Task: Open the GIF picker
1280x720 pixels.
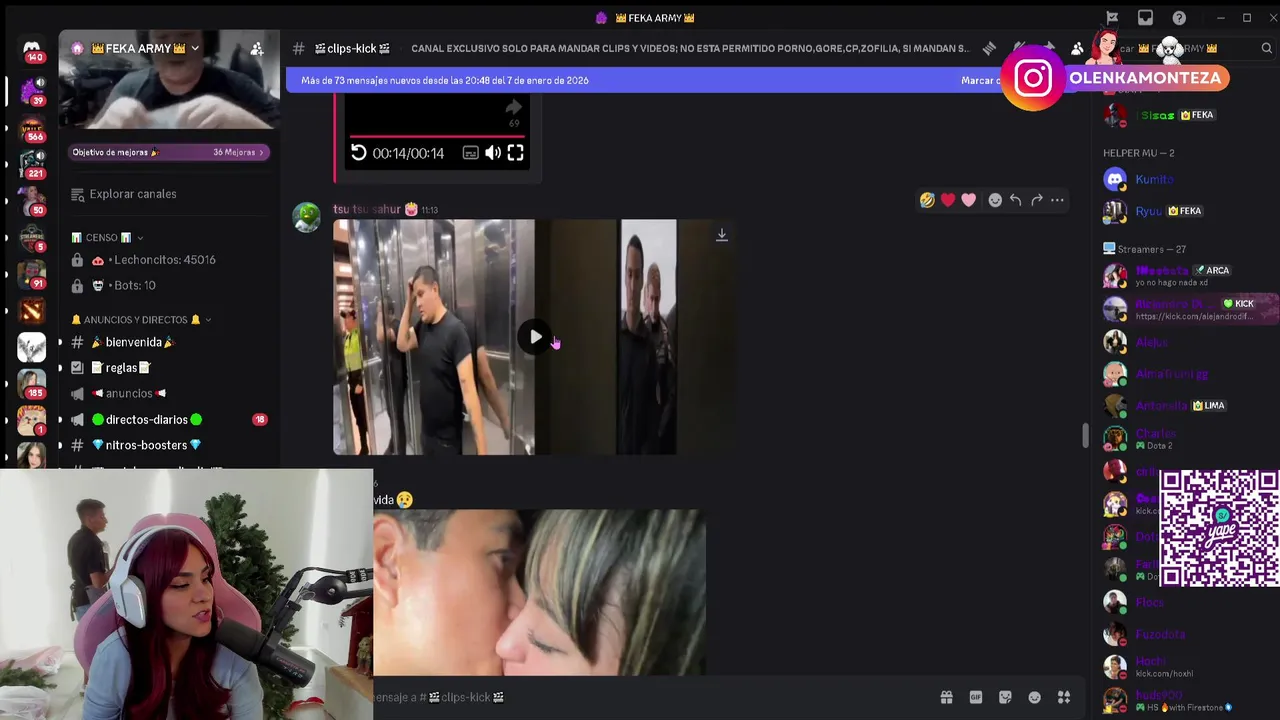Action: (x=976, y=697)
